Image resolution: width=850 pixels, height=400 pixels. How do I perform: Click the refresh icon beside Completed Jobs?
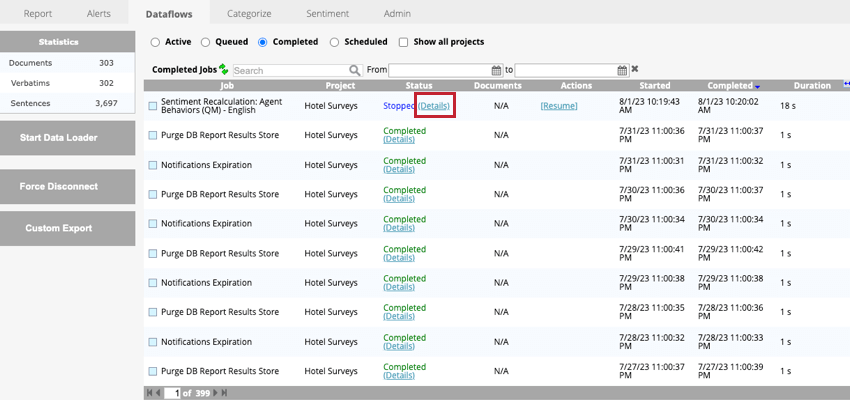click(x=225, y=70)
